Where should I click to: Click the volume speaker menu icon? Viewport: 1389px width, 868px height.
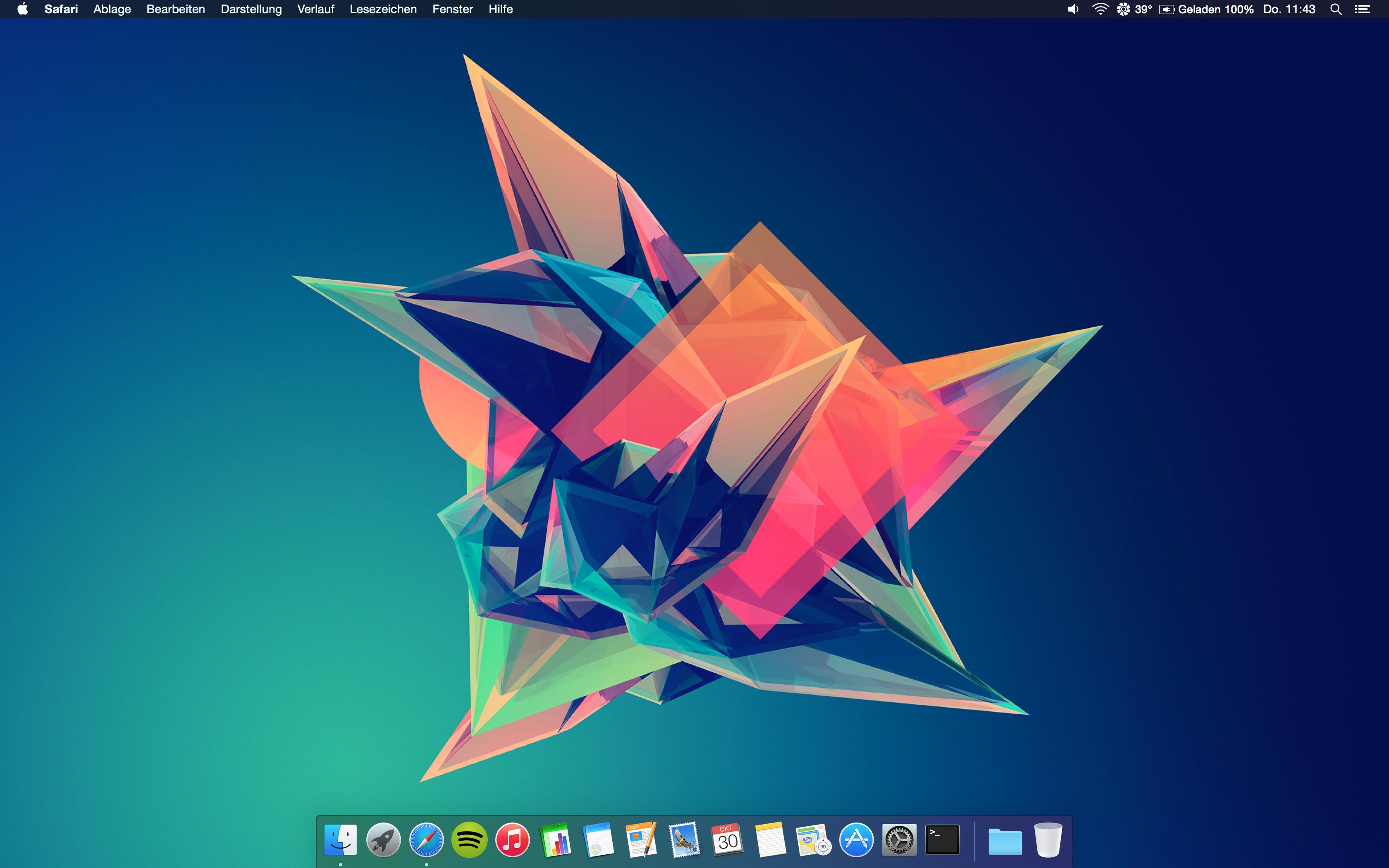coord(1073,9)
